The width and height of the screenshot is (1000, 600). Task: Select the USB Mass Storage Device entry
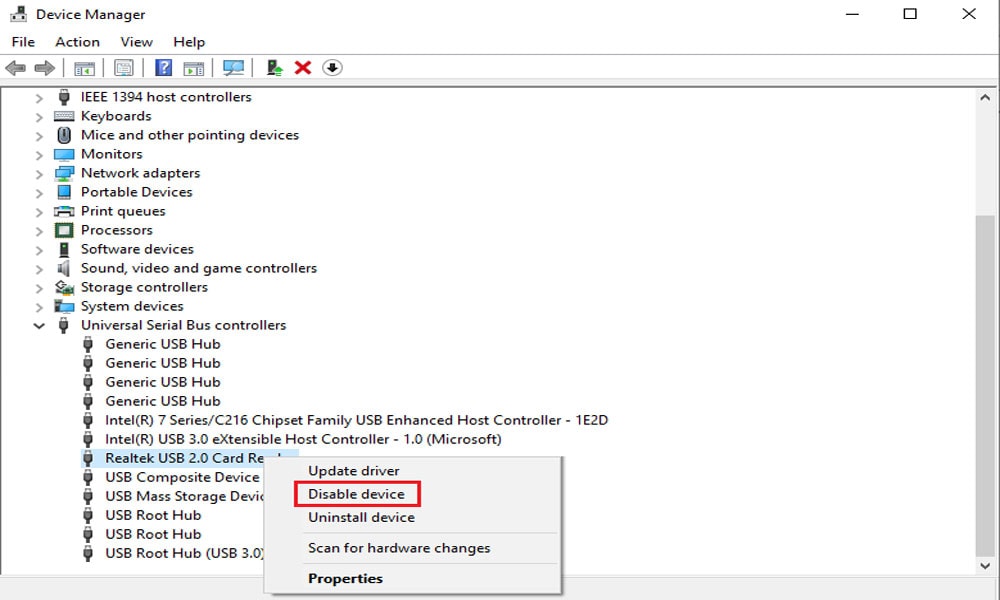point(185,496)
